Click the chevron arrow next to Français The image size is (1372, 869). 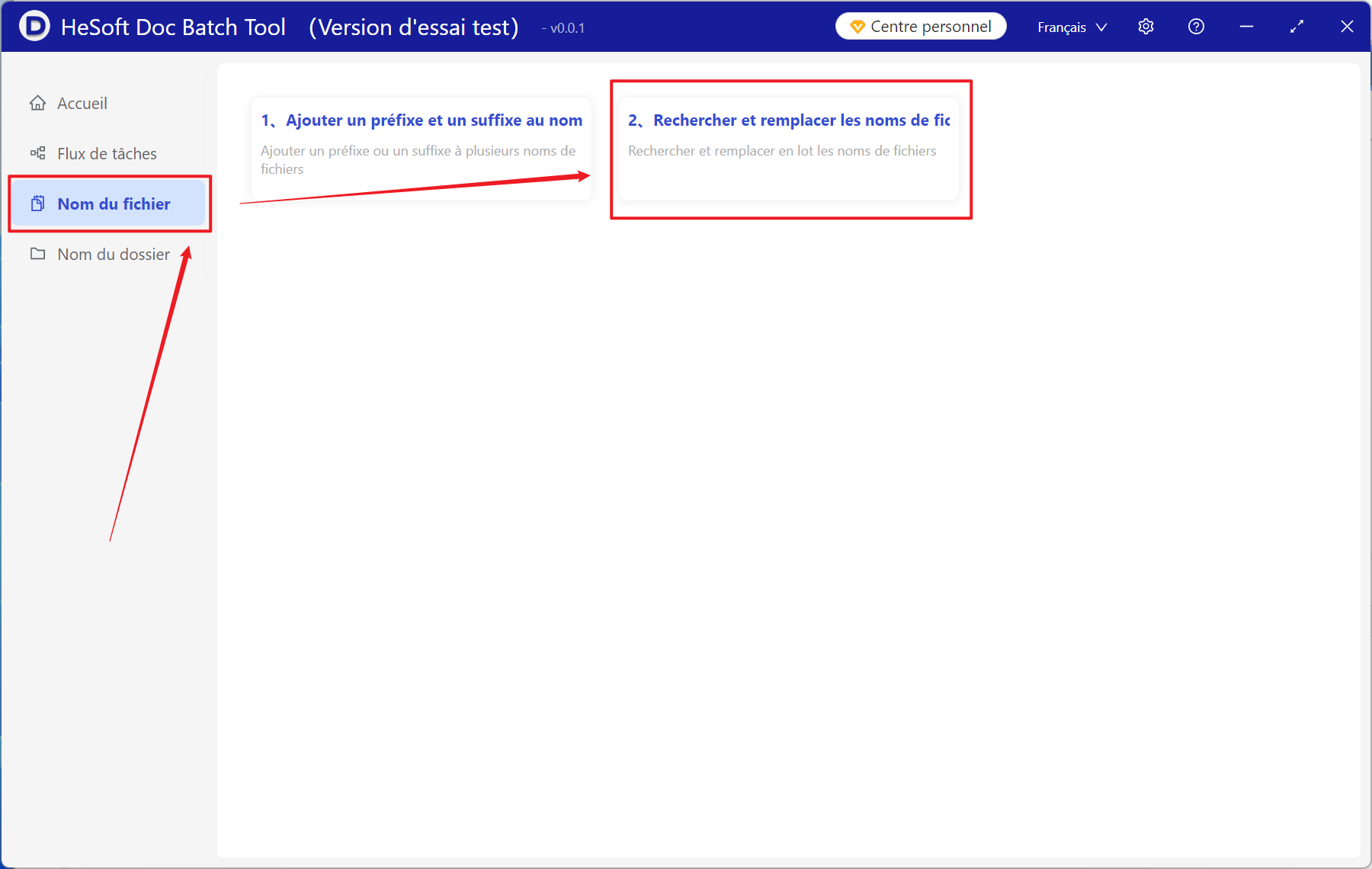tap(1101, 27)
